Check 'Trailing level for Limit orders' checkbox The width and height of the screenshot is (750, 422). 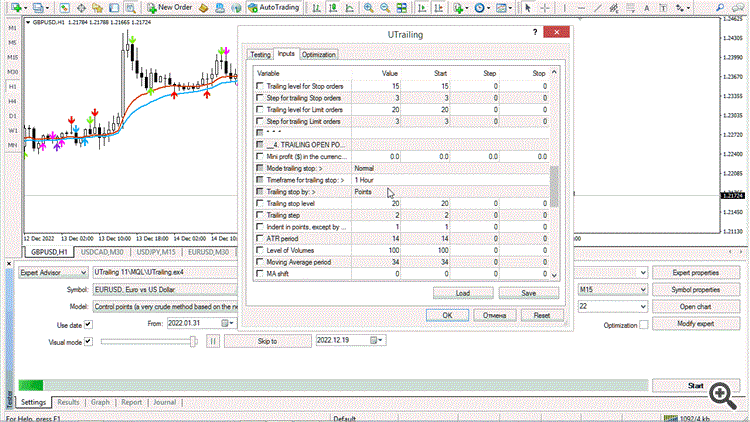[260, 110]
